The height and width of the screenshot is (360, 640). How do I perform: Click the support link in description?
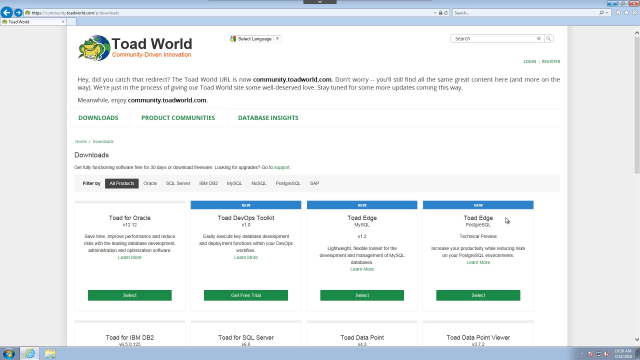click(282, 167)
